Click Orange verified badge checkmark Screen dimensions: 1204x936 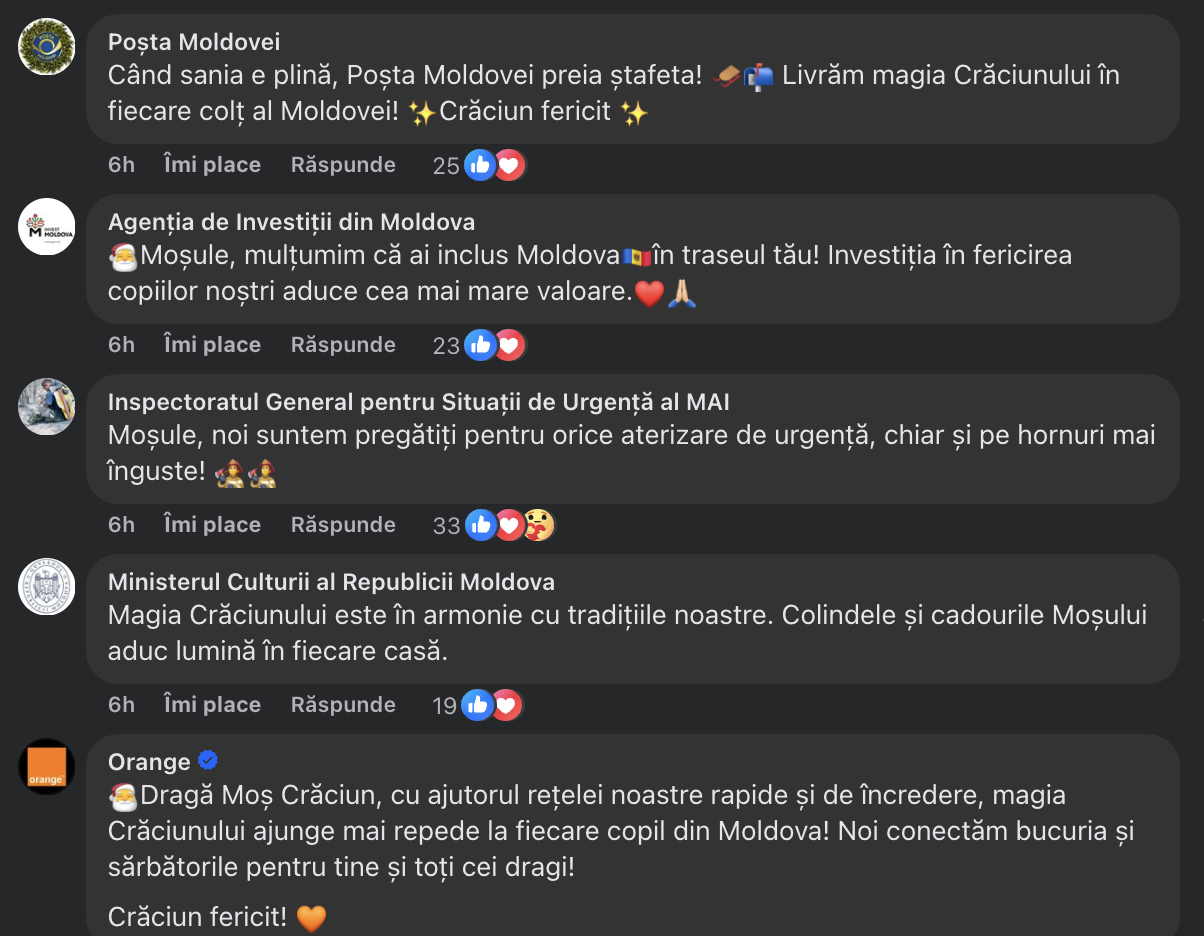(208, 761)
